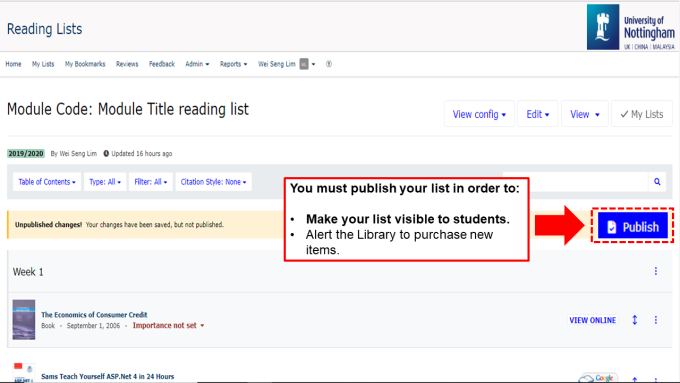Image resolution: width=680 pixels, height=383 pixels.
Task: Click the Week 1 section heading
Action: (x=28, y=272)
